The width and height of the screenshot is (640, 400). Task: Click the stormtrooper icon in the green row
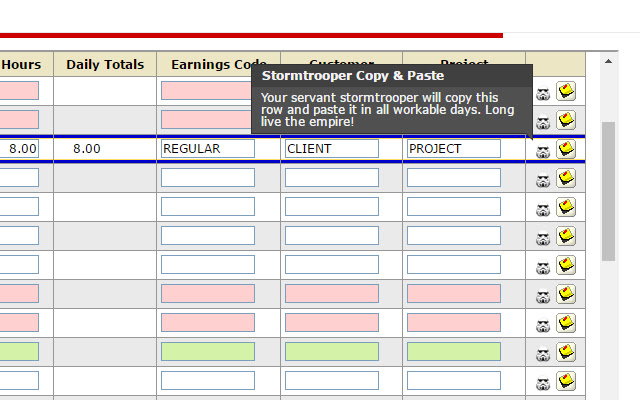tap(543, 354)
